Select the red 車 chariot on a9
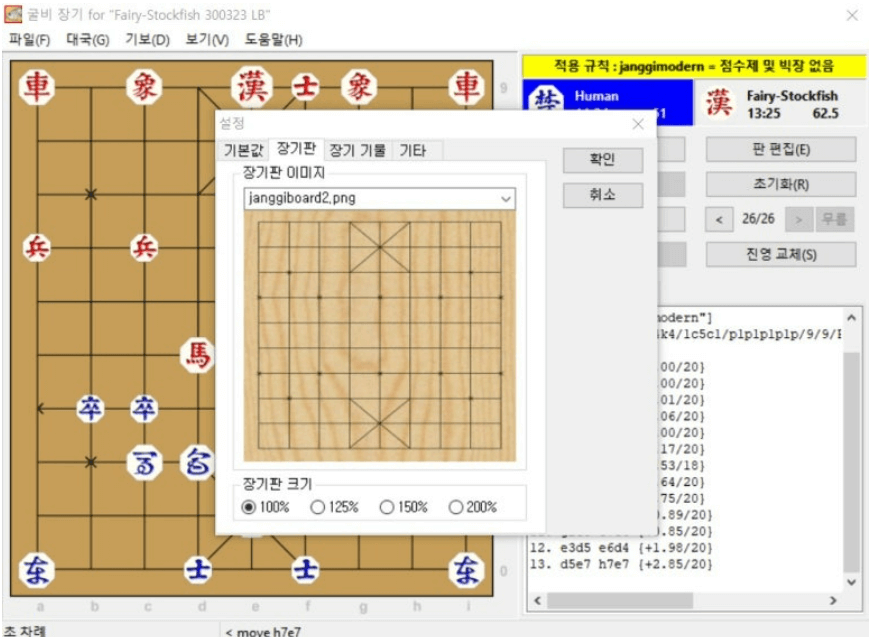The width and height of the screenshot is (870, 637). click(x=37, y=87)
